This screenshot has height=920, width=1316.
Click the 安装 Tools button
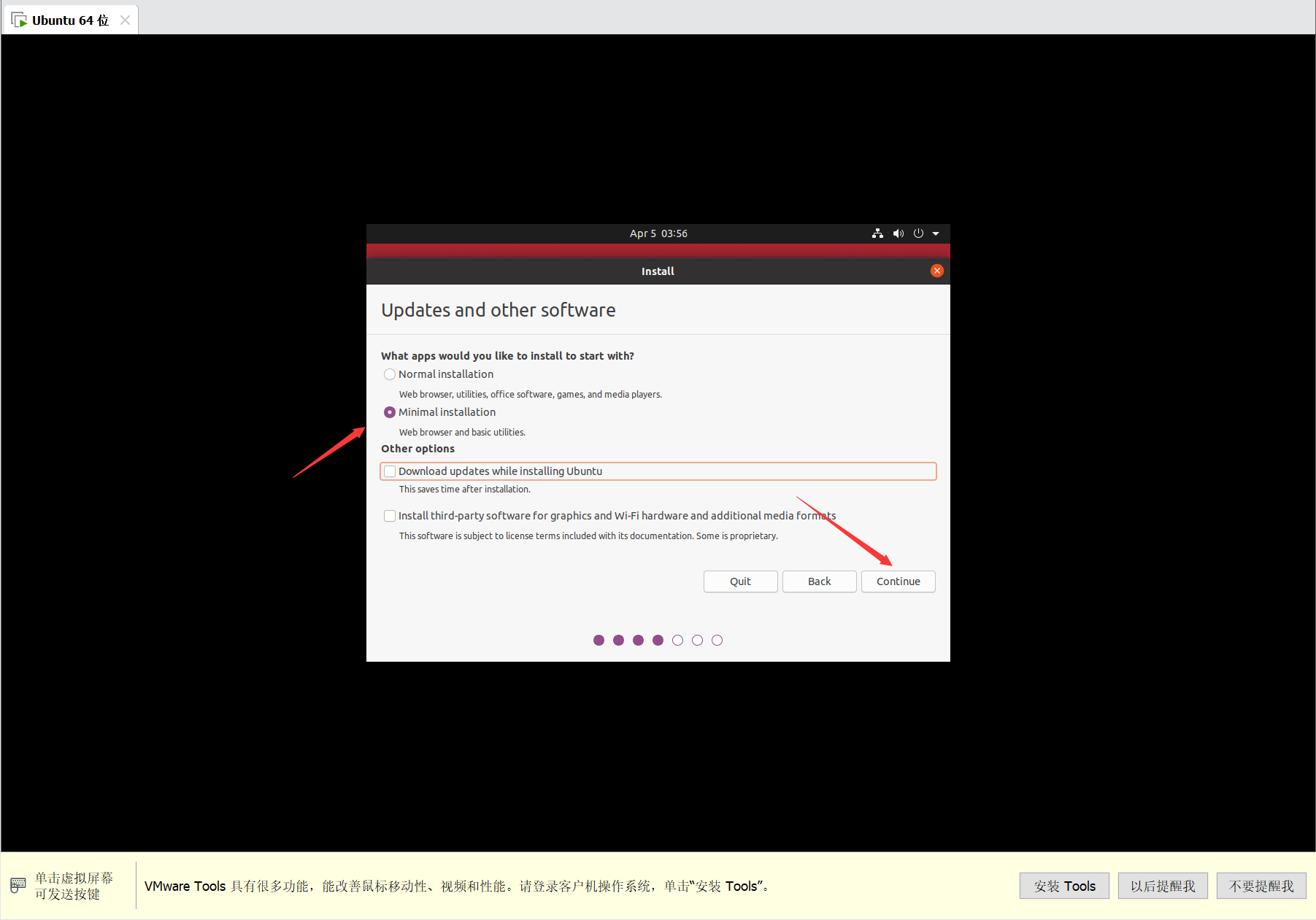(x=1064, y=886)
